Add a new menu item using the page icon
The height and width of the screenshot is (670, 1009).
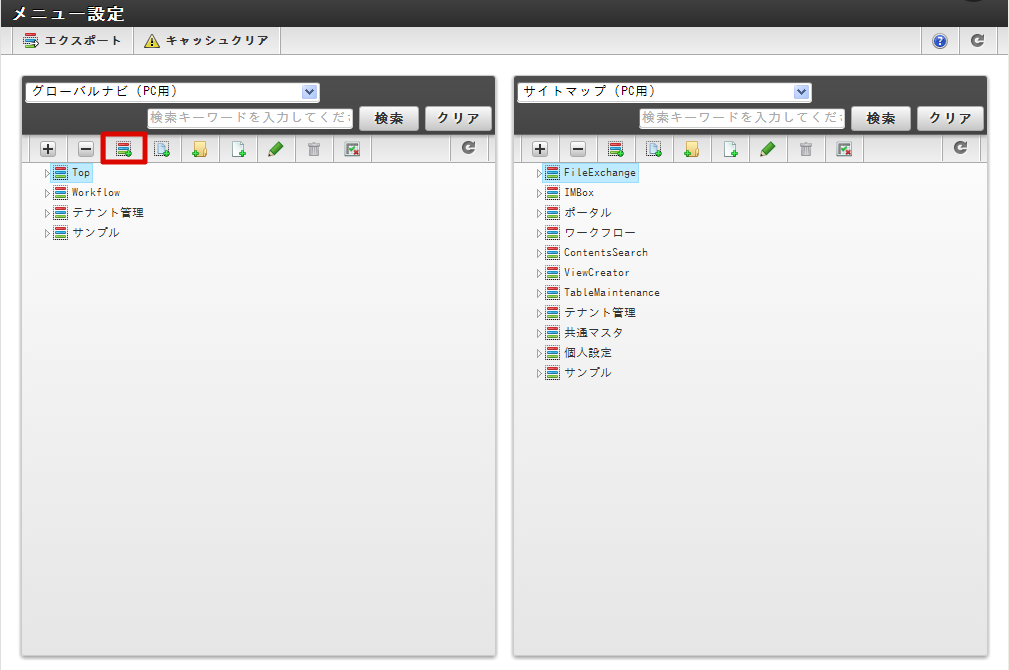[x=239, y=148]
